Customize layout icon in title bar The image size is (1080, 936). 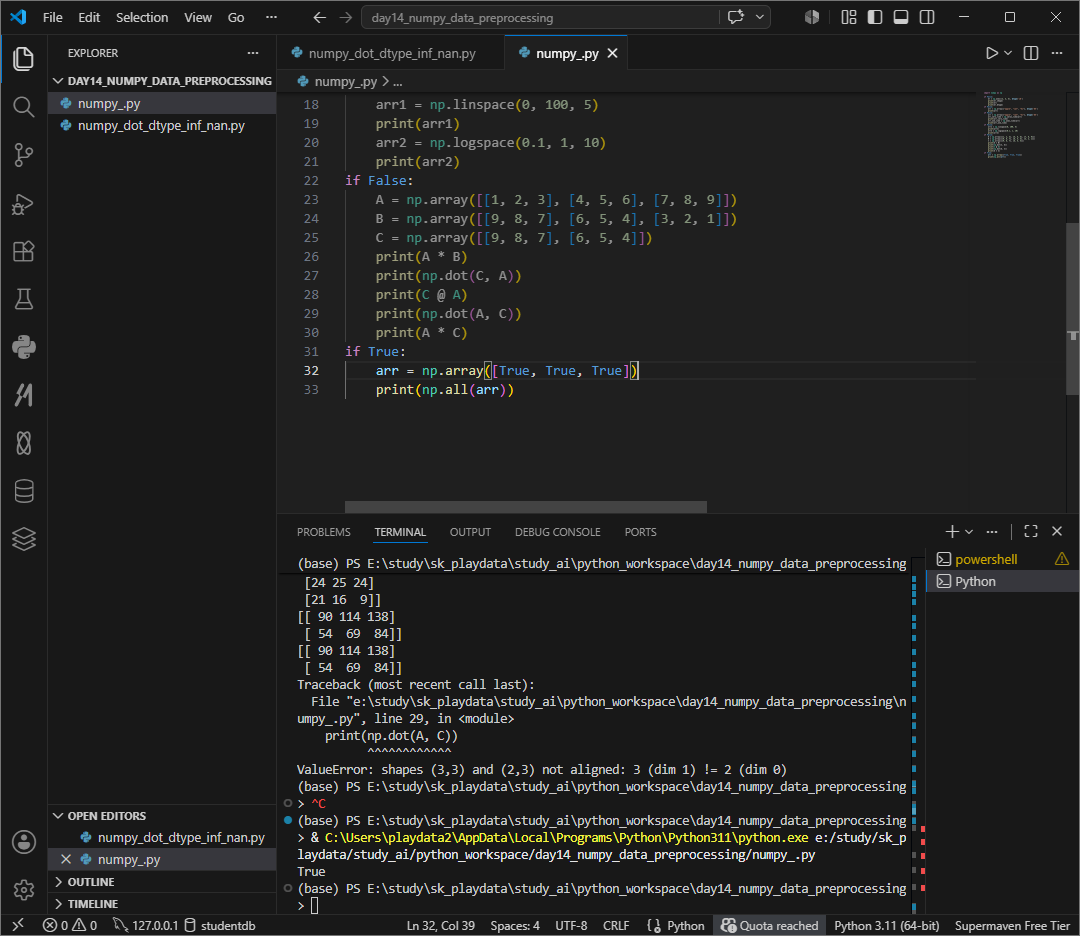coord(849,17)
